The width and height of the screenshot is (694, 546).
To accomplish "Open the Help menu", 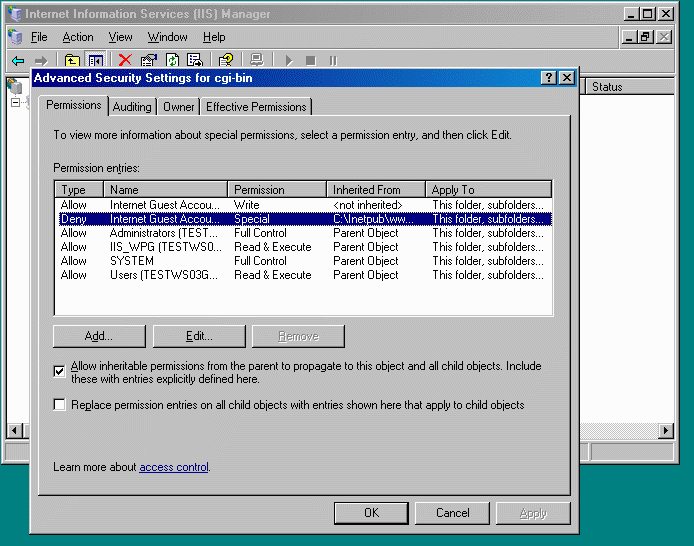I will (x=214, y=37).
